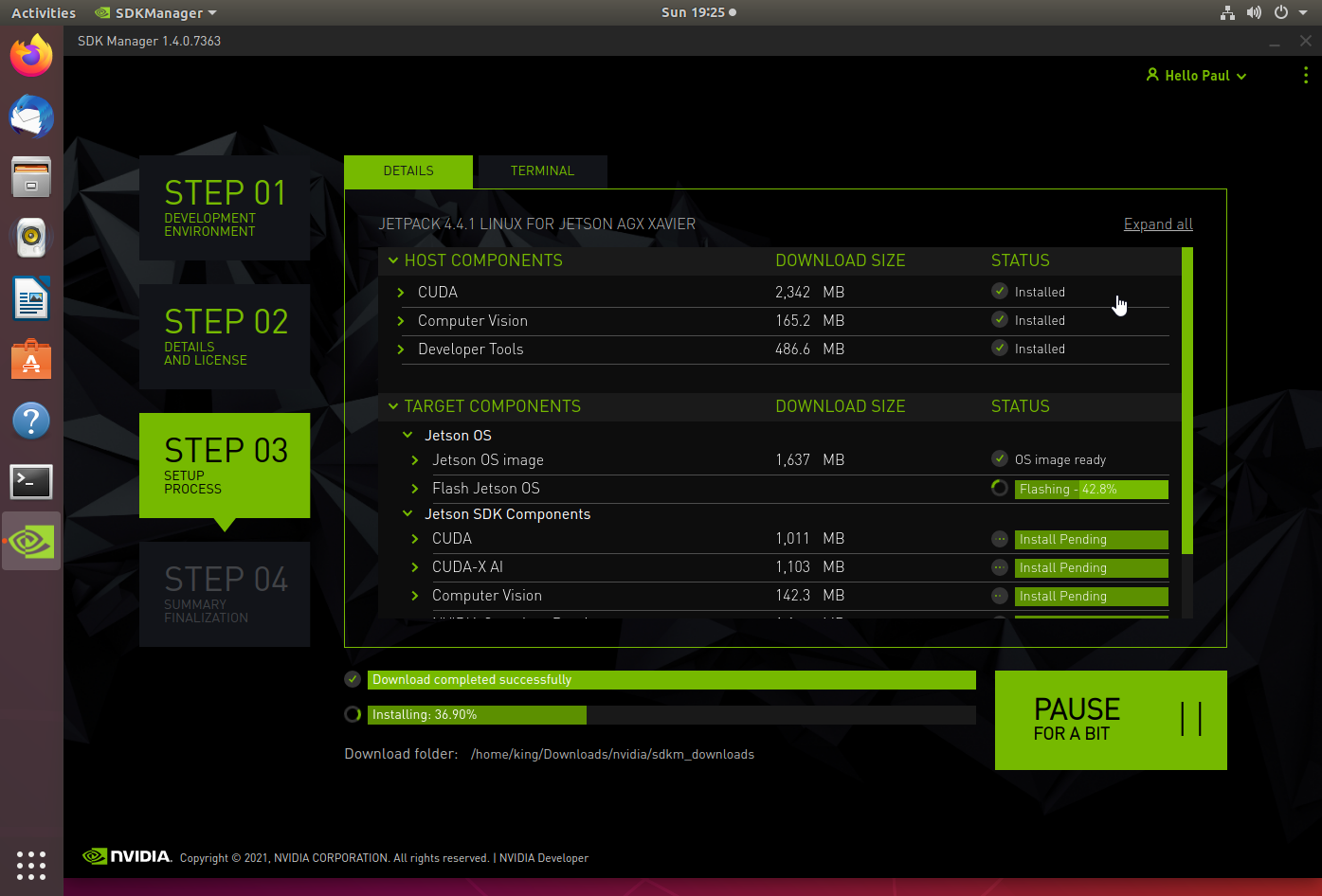Expand the host Computer Vision row

click(401, 321)
